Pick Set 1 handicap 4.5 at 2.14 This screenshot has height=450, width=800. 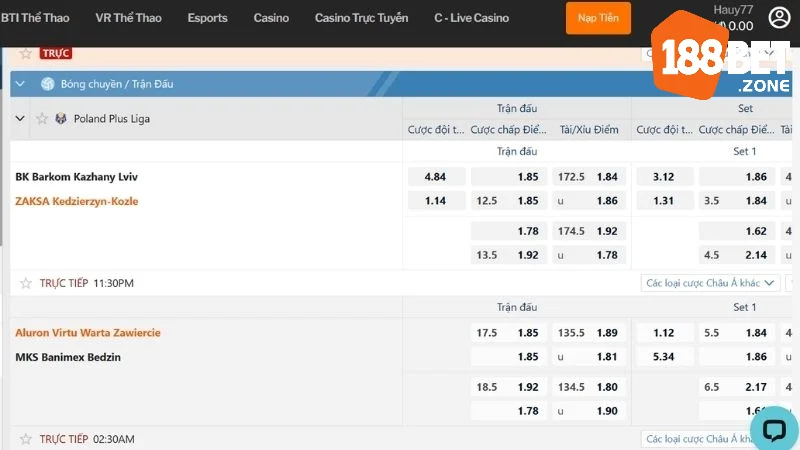pyautogui.click(x=737, y=255)
